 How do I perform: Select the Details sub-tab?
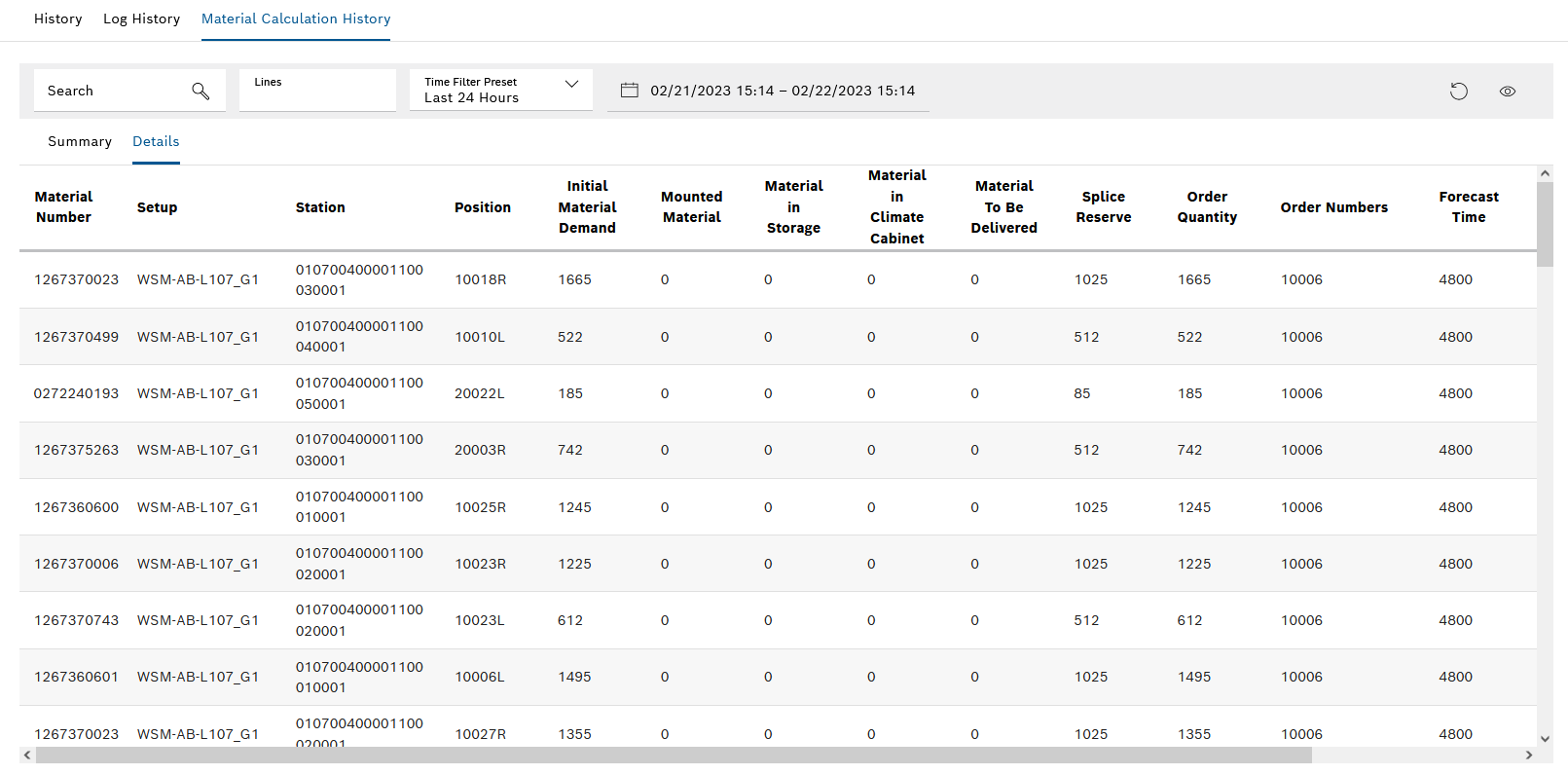(x=156, y=141)
